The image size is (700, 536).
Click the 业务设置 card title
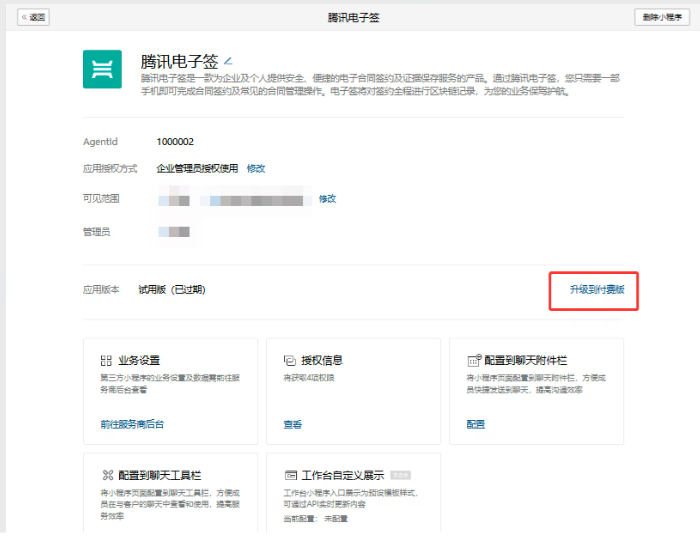139,361
